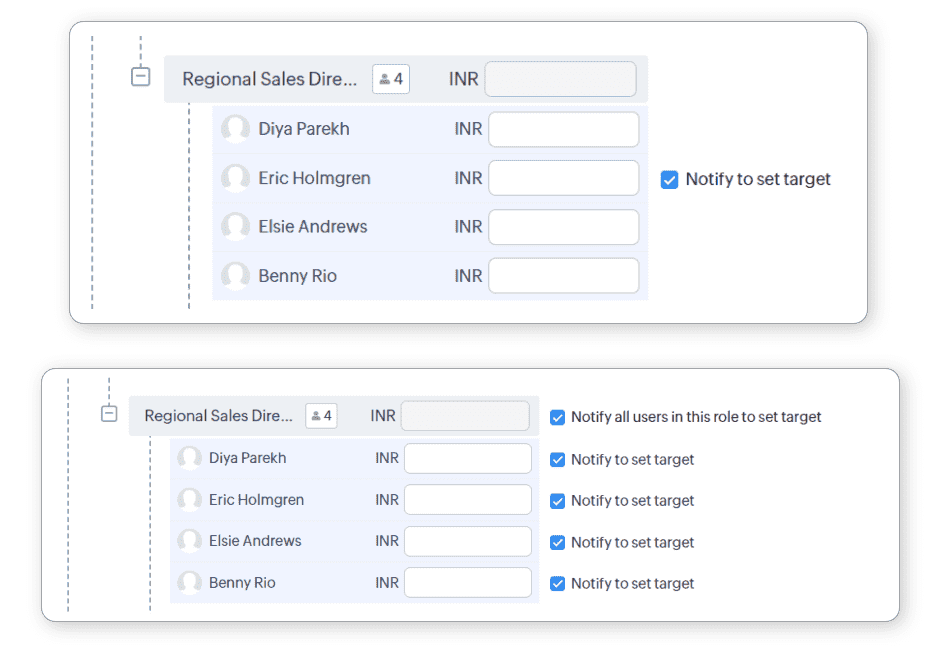Collapse Regional Sales role in the lower panel
941x662 pixels.
(x=109, y=414)
